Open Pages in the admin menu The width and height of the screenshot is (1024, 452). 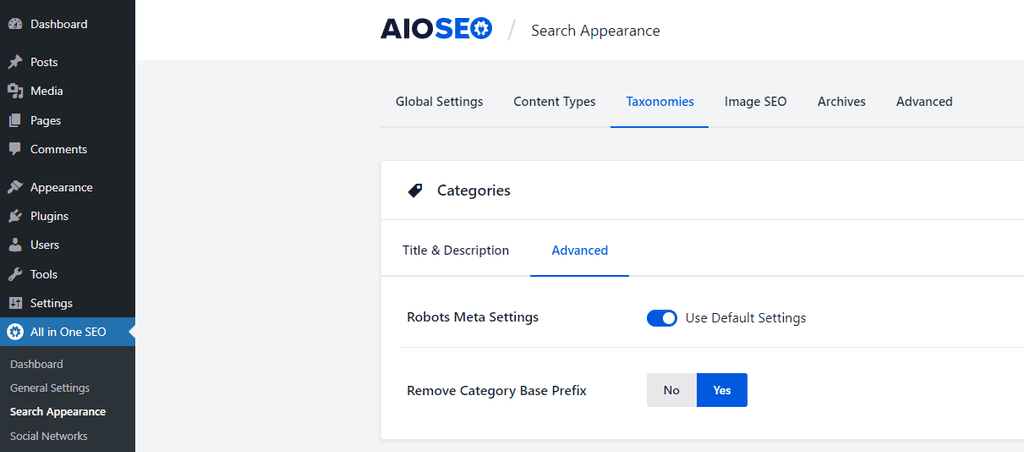pyautogui.click(x=45, y=121)
